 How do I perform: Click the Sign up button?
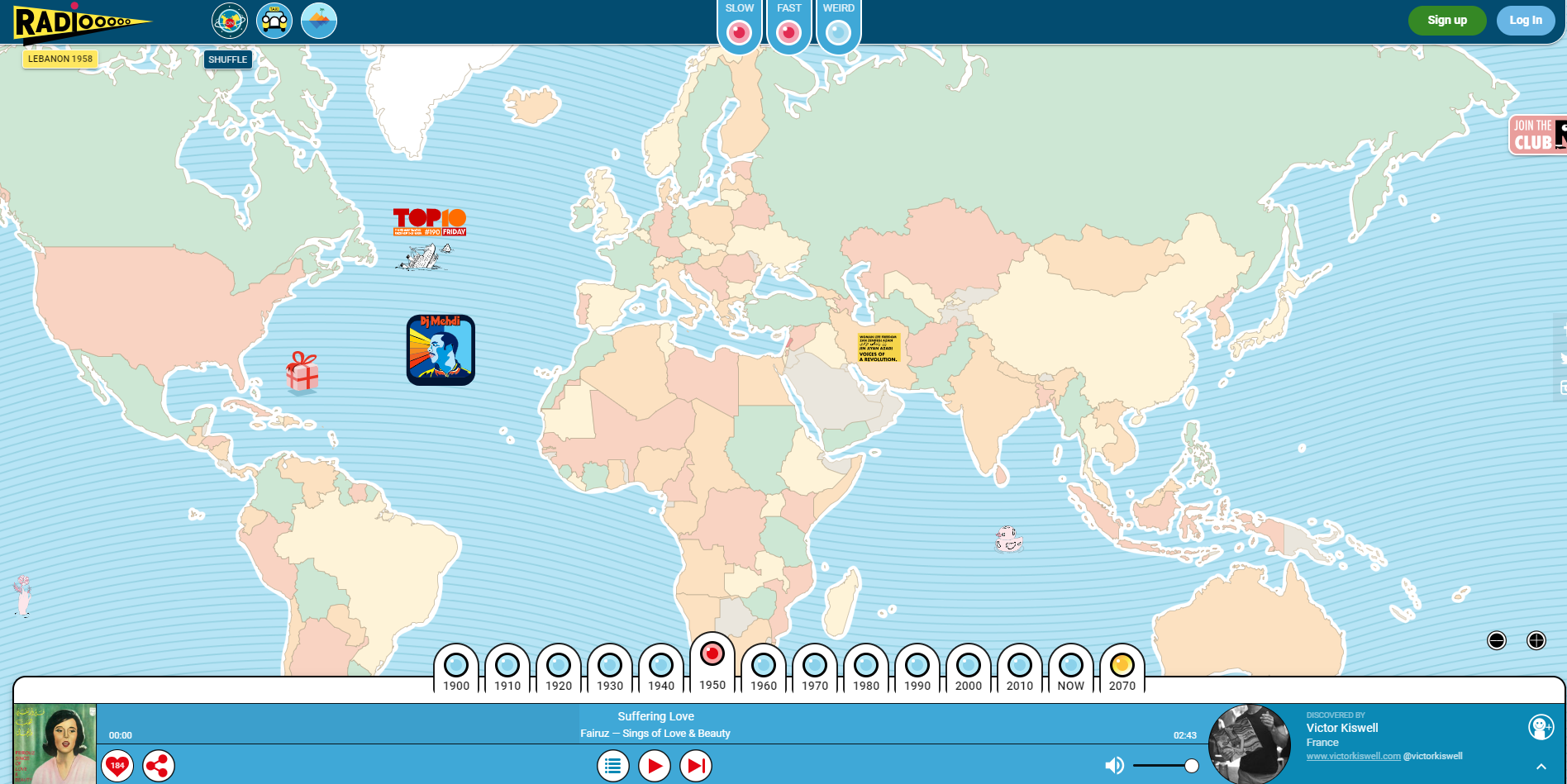click(x=1446, y=21)
